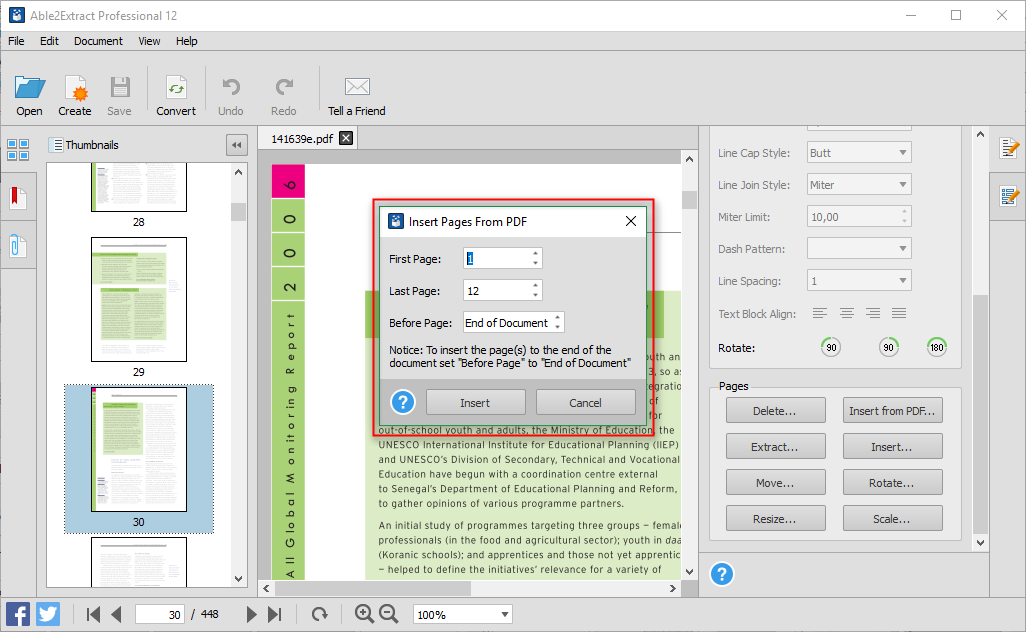This screenshot has height=632, width=1026.
Task: Start conversion with the Convert icon
Action: pos(176,88)
